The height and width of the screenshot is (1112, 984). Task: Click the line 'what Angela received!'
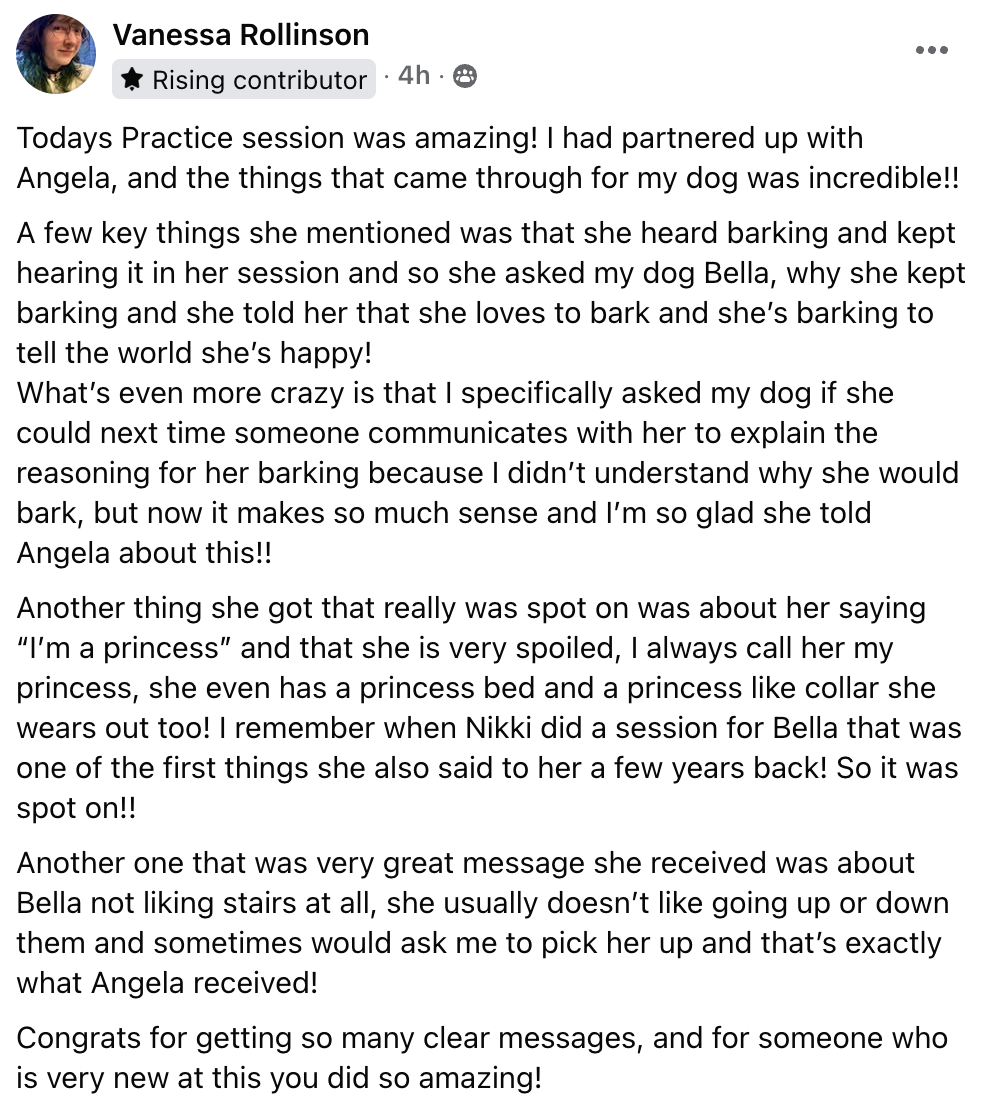tap(167, 984)
